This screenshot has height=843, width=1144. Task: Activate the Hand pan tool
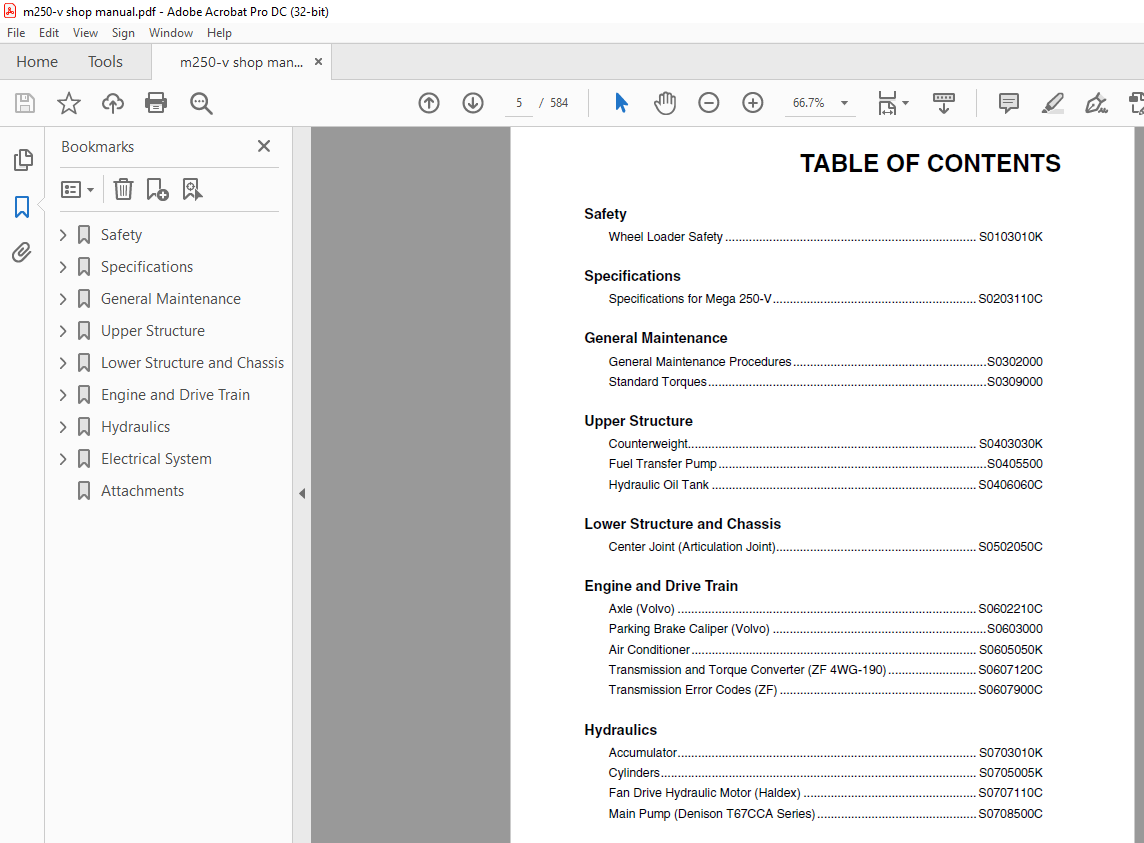[665, 103]
